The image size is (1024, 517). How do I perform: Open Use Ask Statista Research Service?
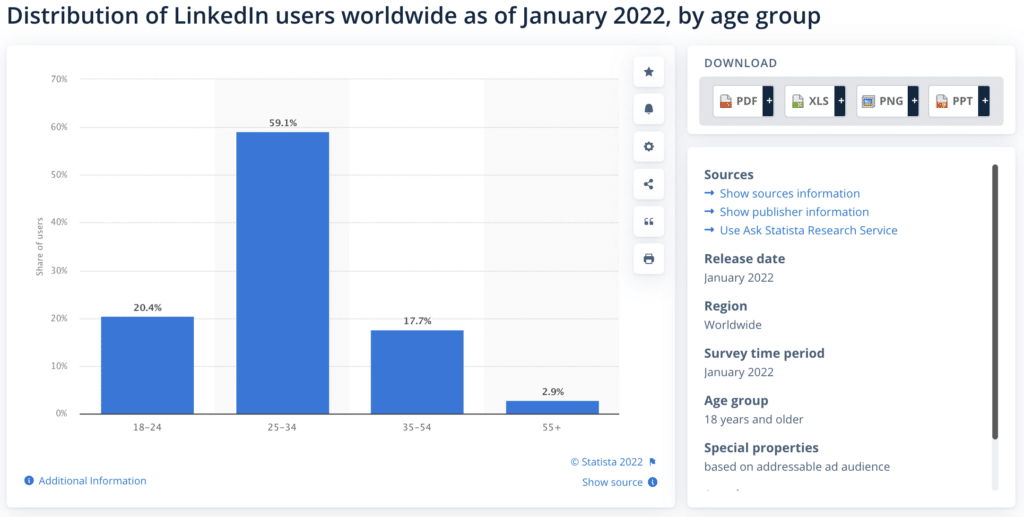(808, 230)
